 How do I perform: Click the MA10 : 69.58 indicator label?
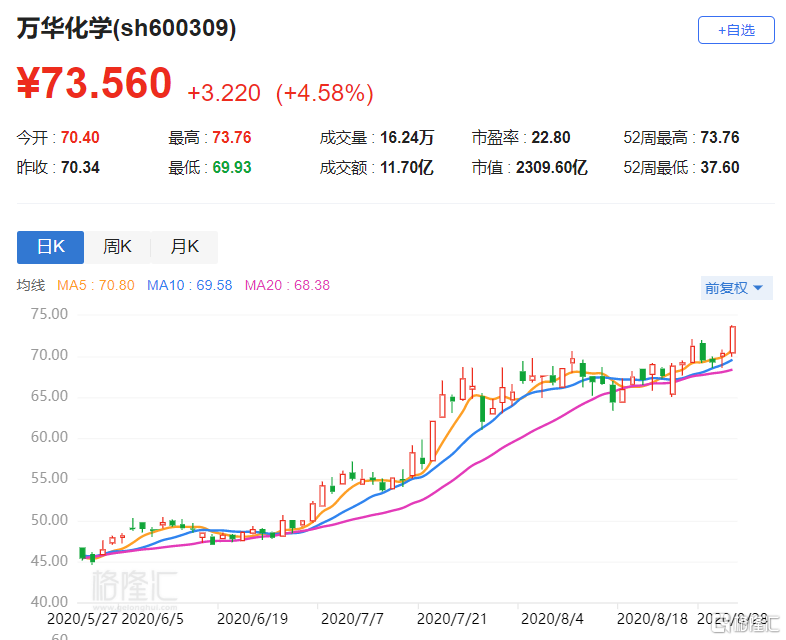pos(189,285)
